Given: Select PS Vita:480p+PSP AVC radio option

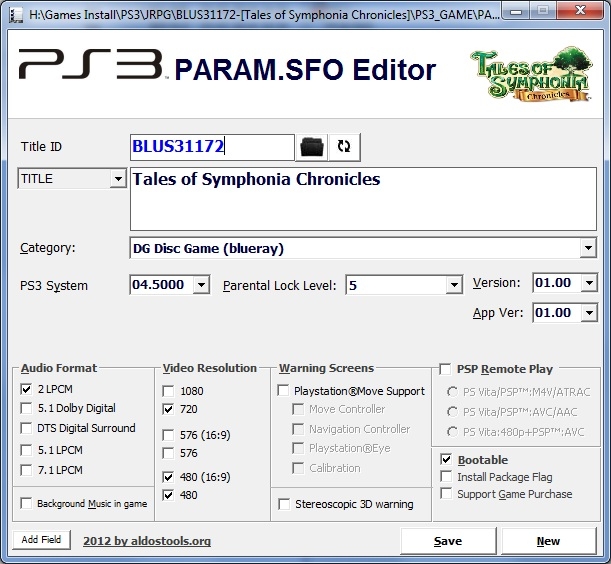Looking at the screenshot, I should (x=452, y=431).
